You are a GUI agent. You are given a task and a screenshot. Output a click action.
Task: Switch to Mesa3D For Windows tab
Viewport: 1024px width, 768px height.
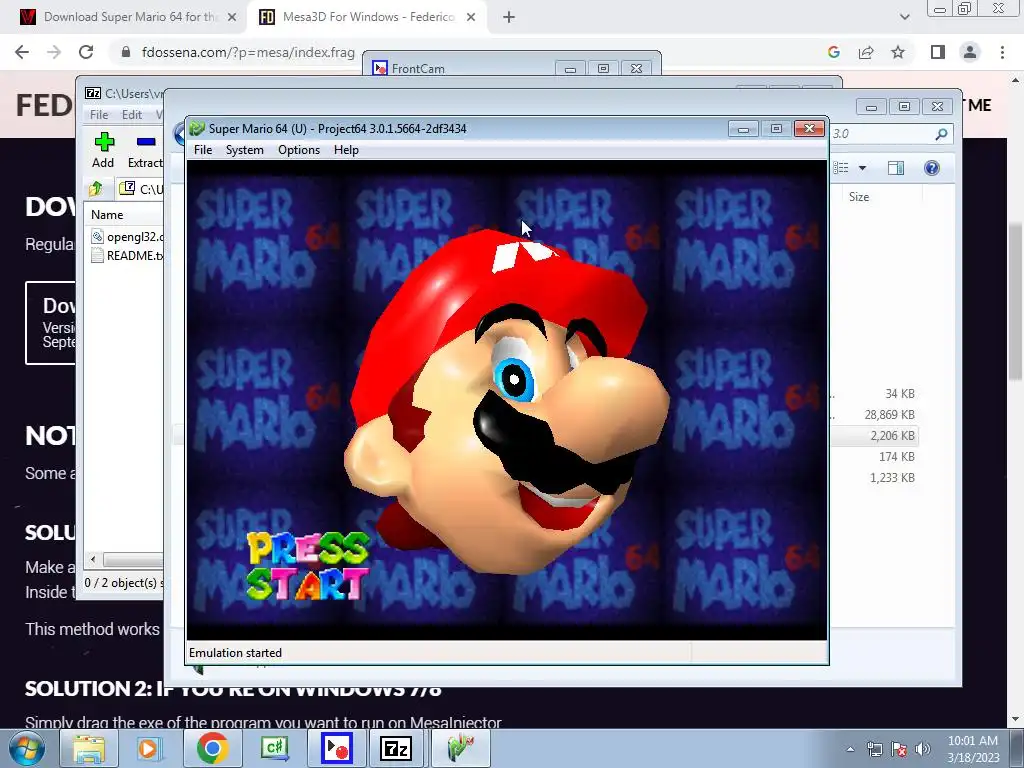368,17
